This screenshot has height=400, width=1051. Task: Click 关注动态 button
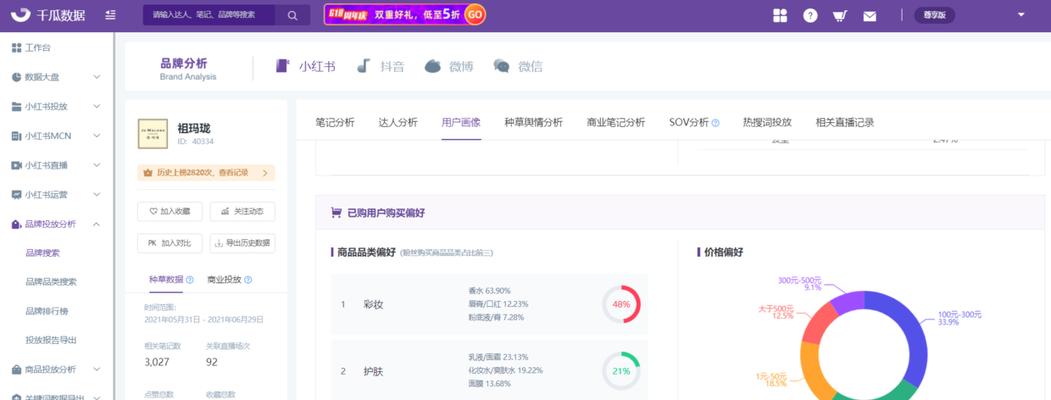click(242, 211)
